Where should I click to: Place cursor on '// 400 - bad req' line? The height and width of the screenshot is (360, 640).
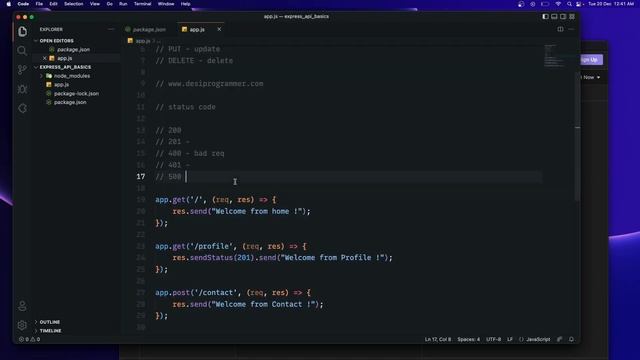pos(190,153)
